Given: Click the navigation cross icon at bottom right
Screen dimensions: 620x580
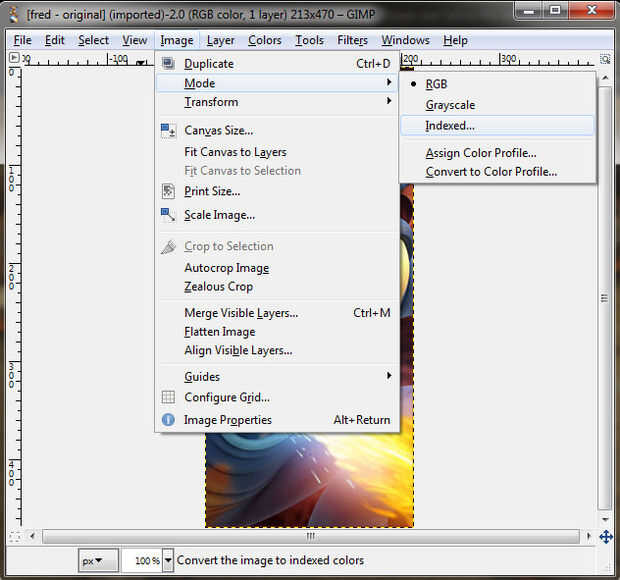Looking at the screenshot, I should [x=606, y=537].
